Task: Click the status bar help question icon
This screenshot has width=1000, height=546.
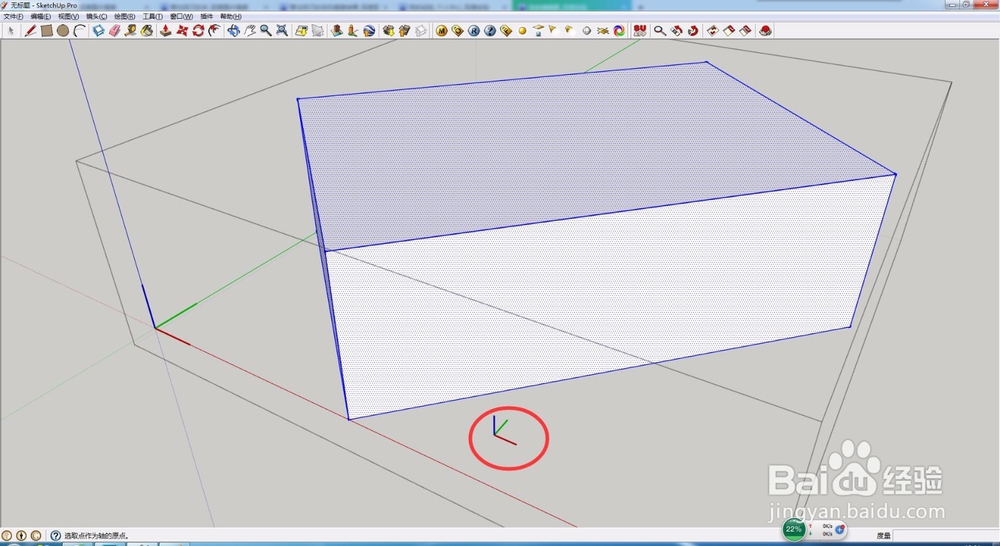Action: coord(55,536)
